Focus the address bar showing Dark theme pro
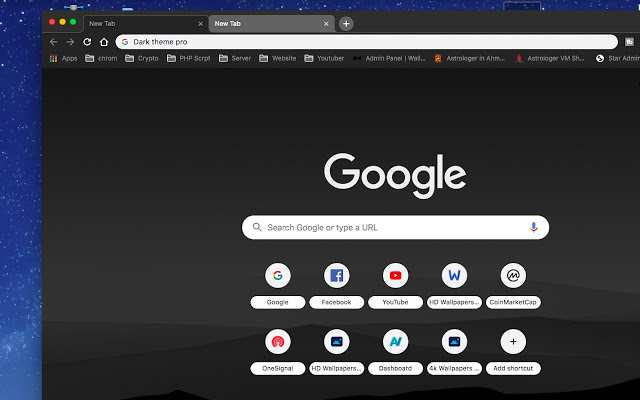 [x=367, y=42]
